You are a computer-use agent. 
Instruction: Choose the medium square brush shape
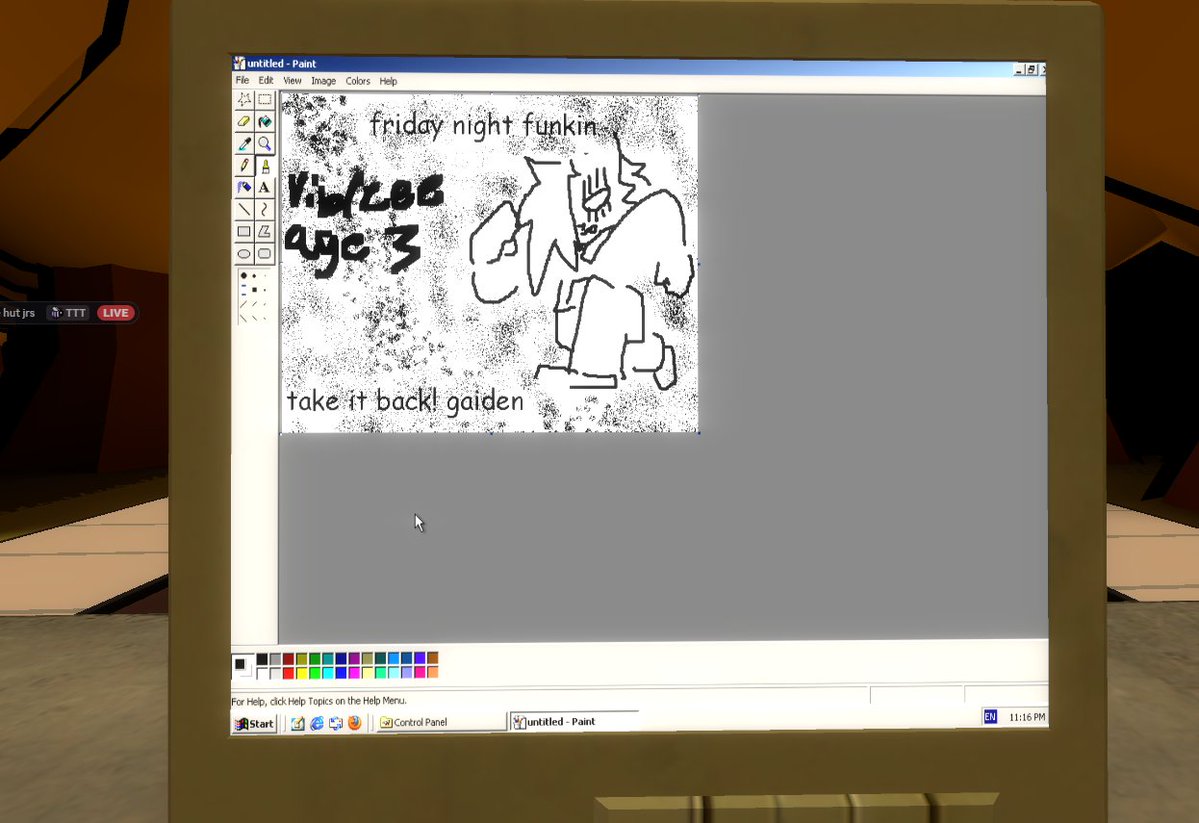(x=255, y=290)
